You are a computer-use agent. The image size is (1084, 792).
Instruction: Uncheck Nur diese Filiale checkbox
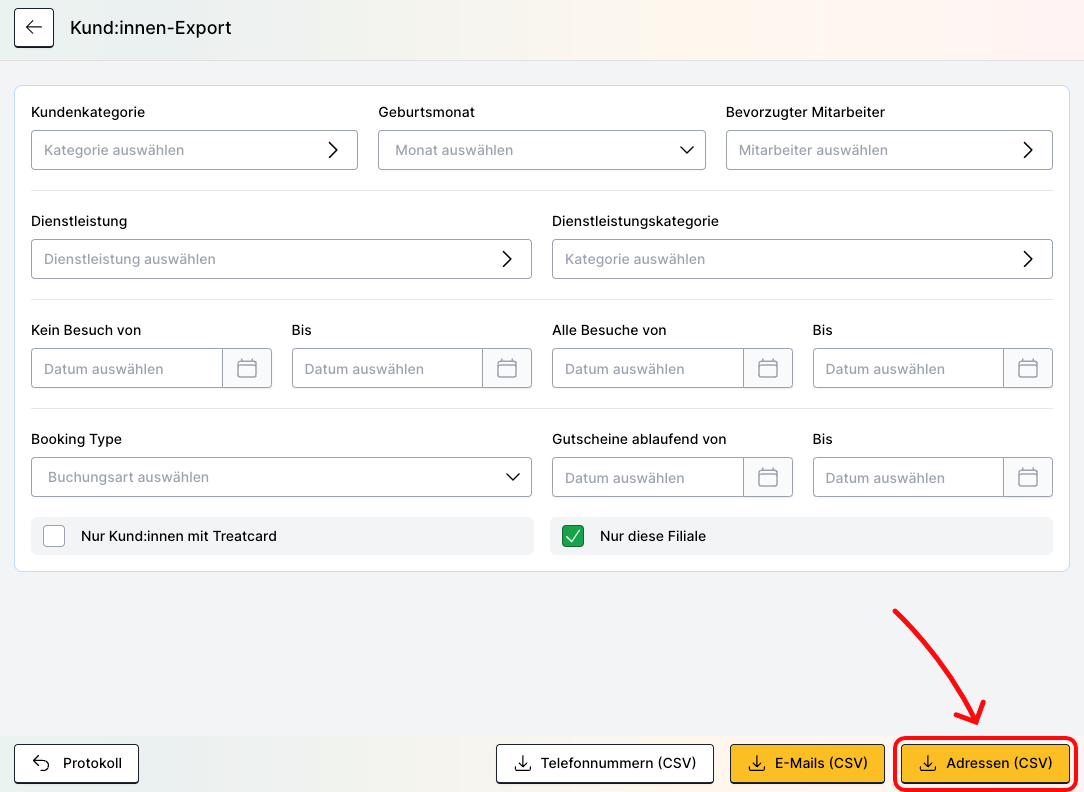tap(573, 536)
